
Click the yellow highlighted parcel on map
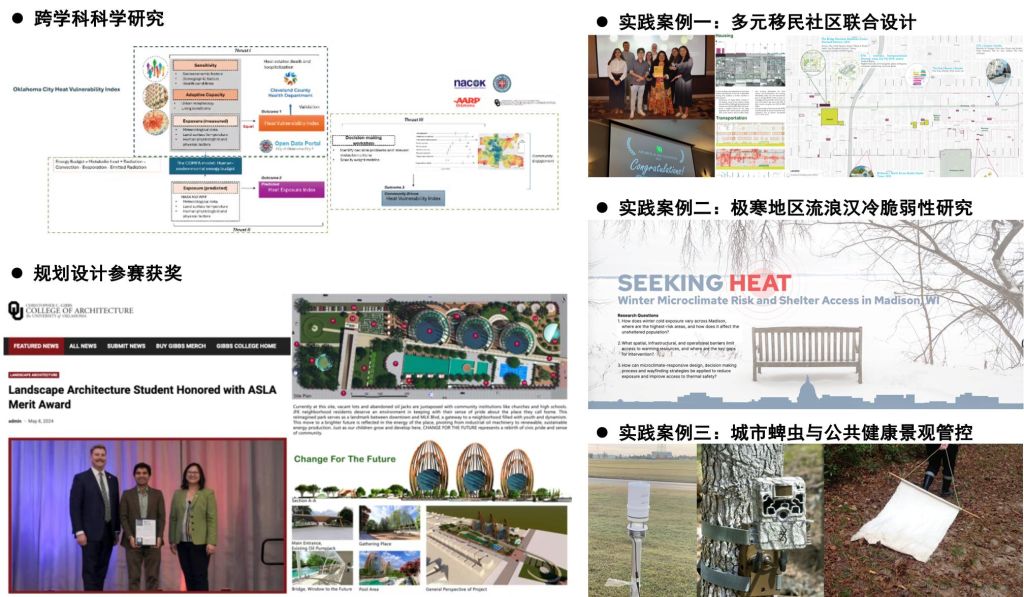tap(830, 117)
